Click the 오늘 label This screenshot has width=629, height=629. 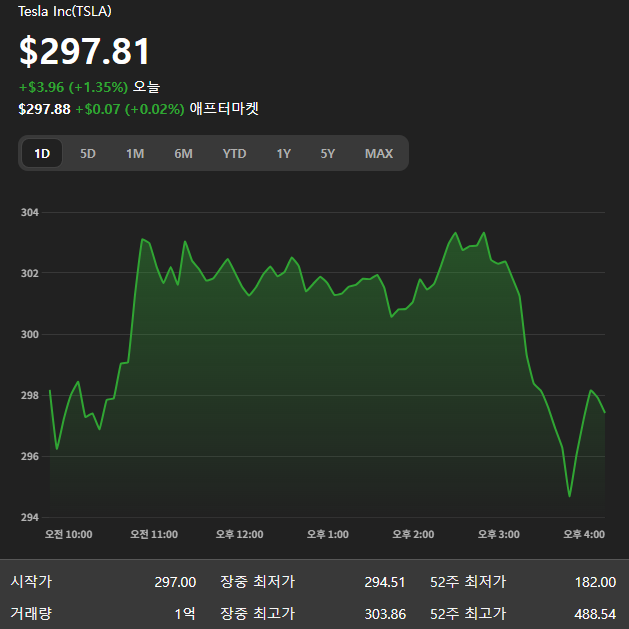pos(146,87)
